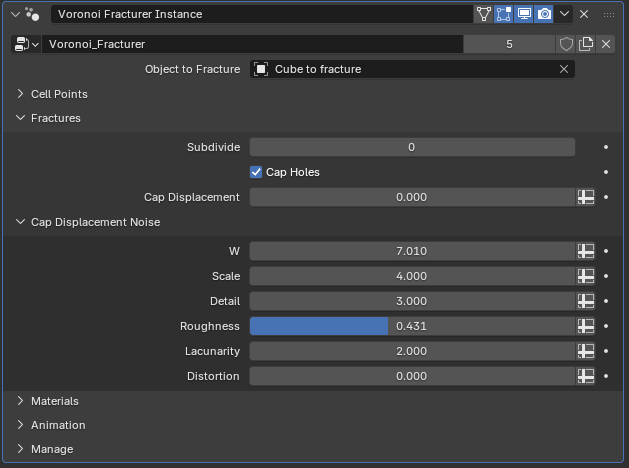
Task: Toggle edit mode display for modifier
Action: [503, 14]
